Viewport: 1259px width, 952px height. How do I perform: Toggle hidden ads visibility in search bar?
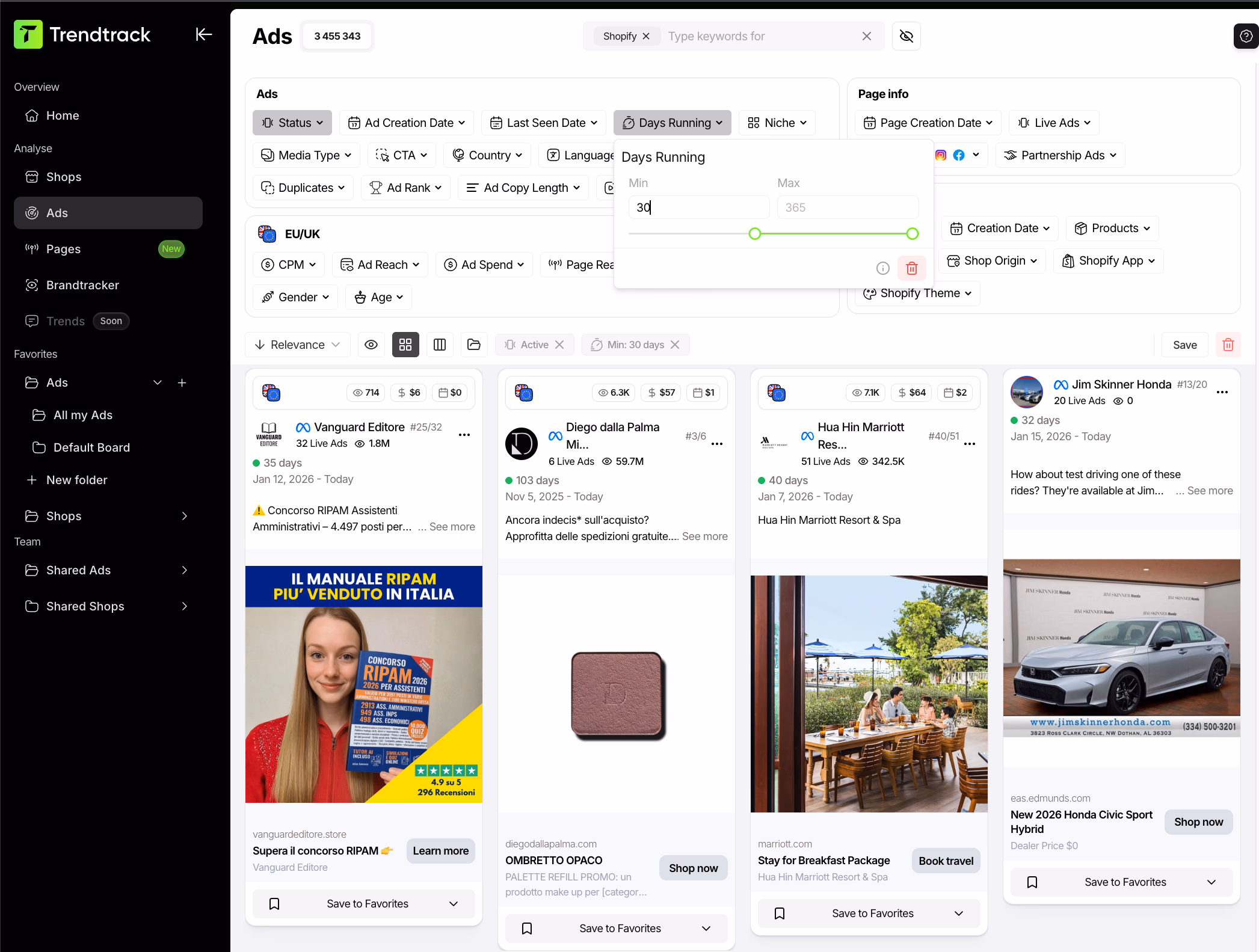(906, 36)
